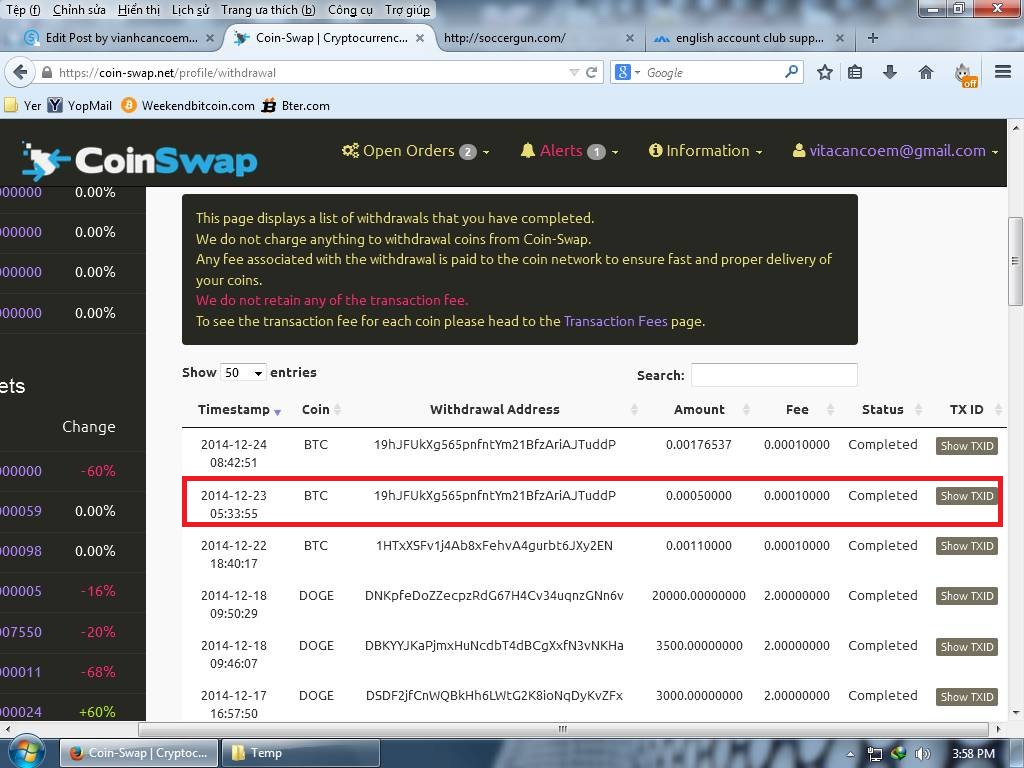Click the network tray icon

tap(875, 754)
